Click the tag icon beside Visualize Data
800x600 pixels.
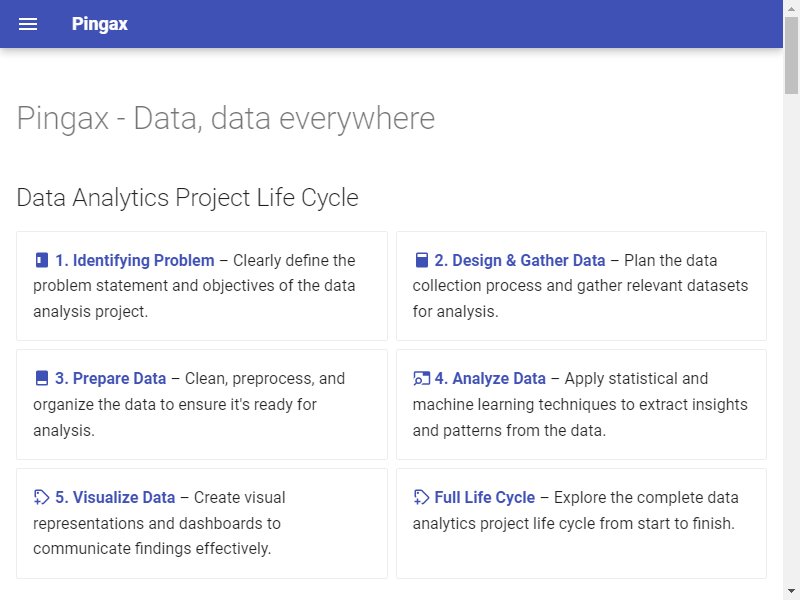click(41, 497)
